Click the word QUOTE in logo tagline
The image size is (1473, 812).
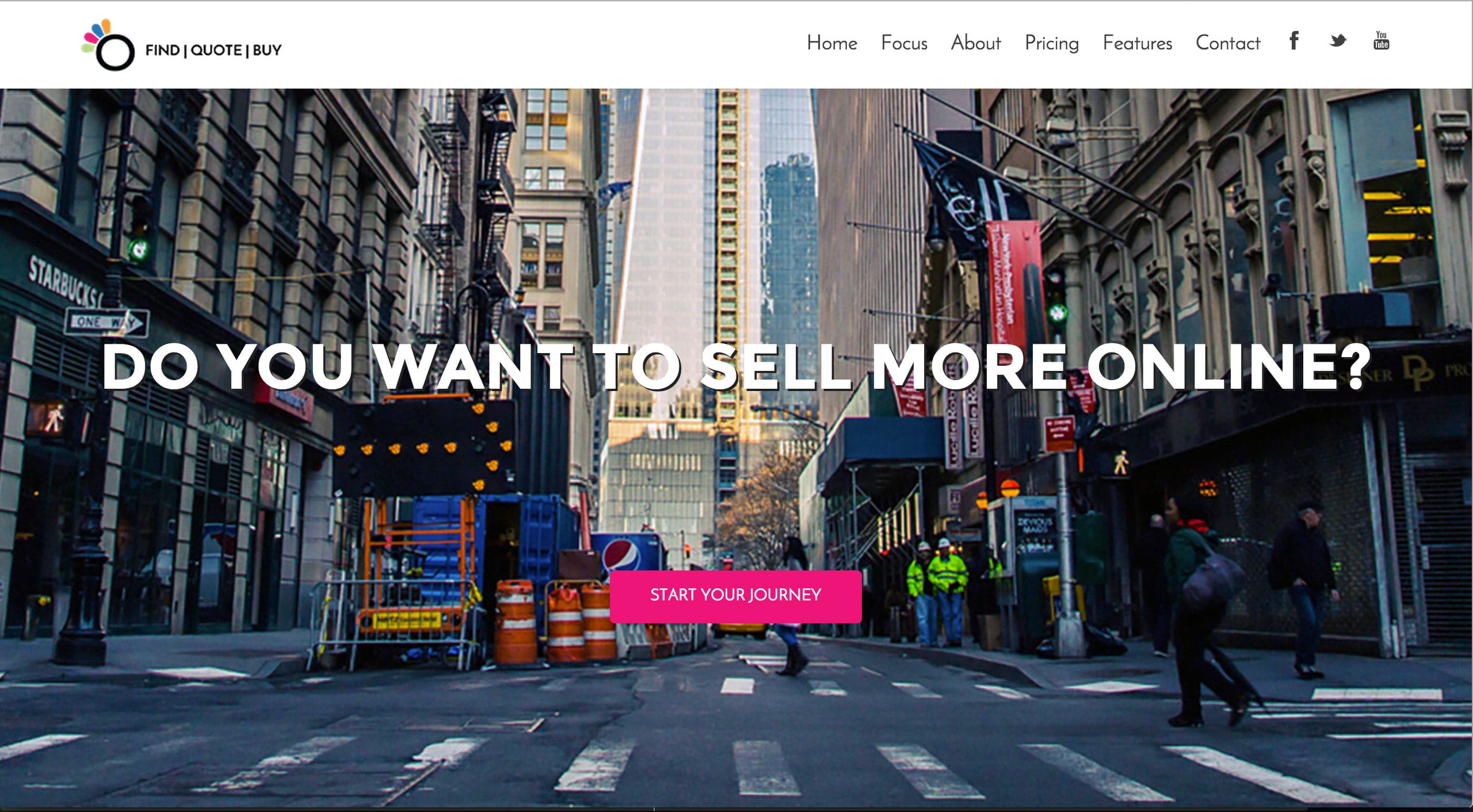coord(216,51)
